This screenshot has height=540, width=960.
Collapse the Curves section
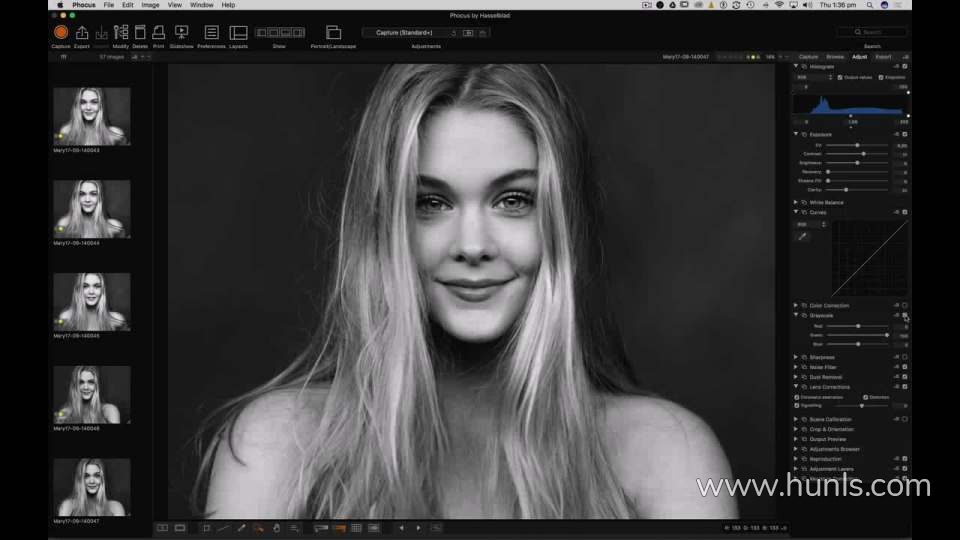(796, 212)
